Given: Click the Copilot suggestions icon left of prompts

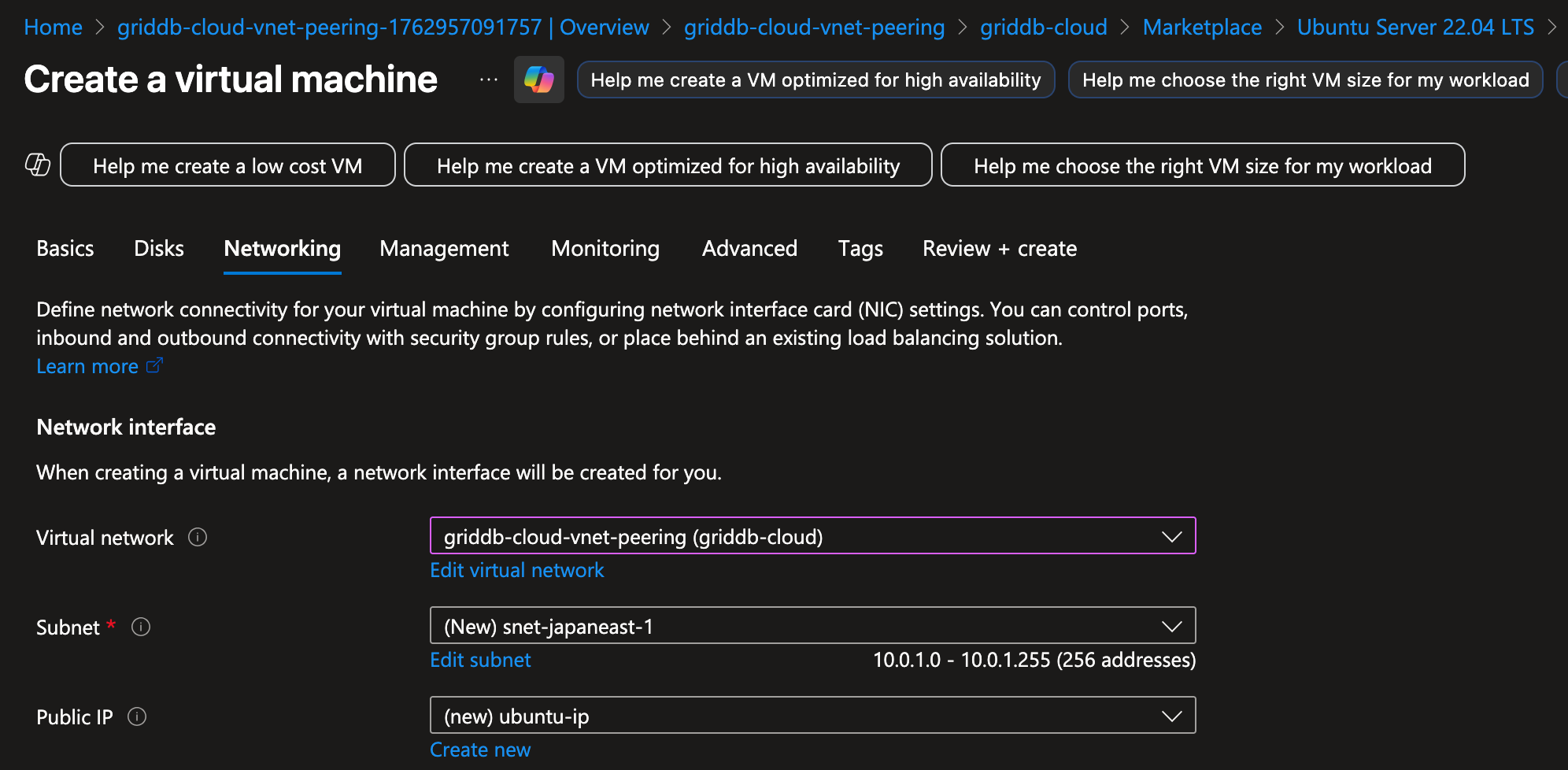Looking at the screenshot, I should coord(38,165).
